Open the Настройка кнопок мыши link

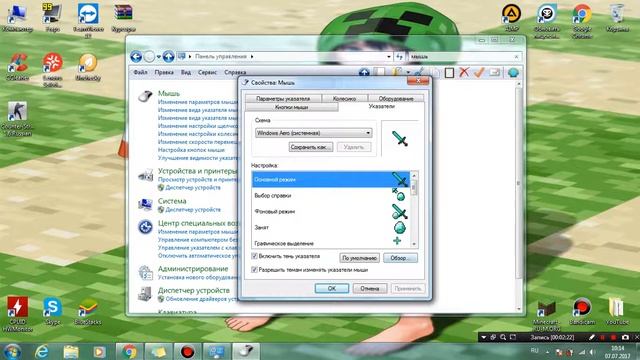191,150
